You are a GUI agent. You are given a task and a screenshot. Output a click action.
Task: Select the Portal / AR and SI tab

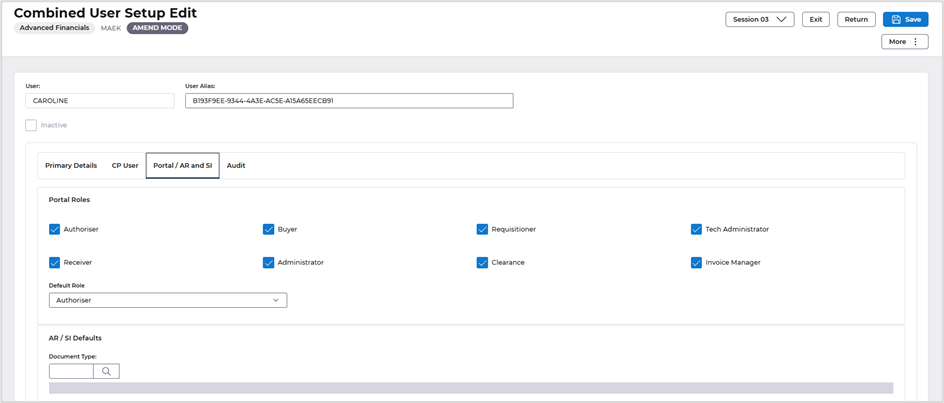(x=182, y=166)
